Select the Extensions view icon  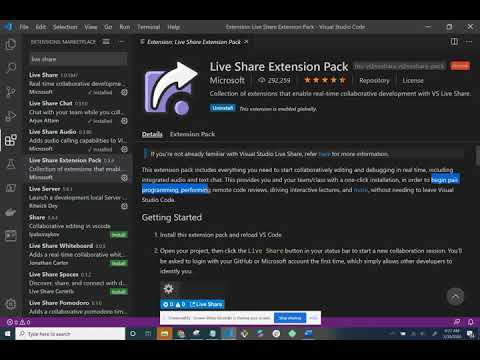coord(11,140)
